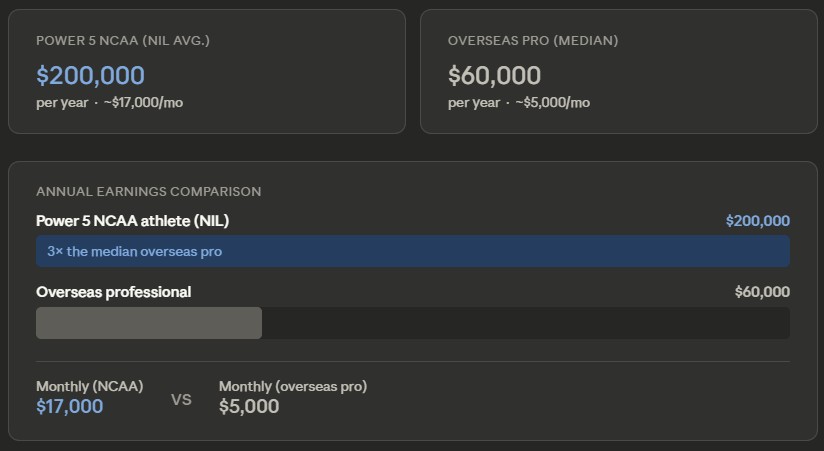Click the VS separator text

(181, 400)
